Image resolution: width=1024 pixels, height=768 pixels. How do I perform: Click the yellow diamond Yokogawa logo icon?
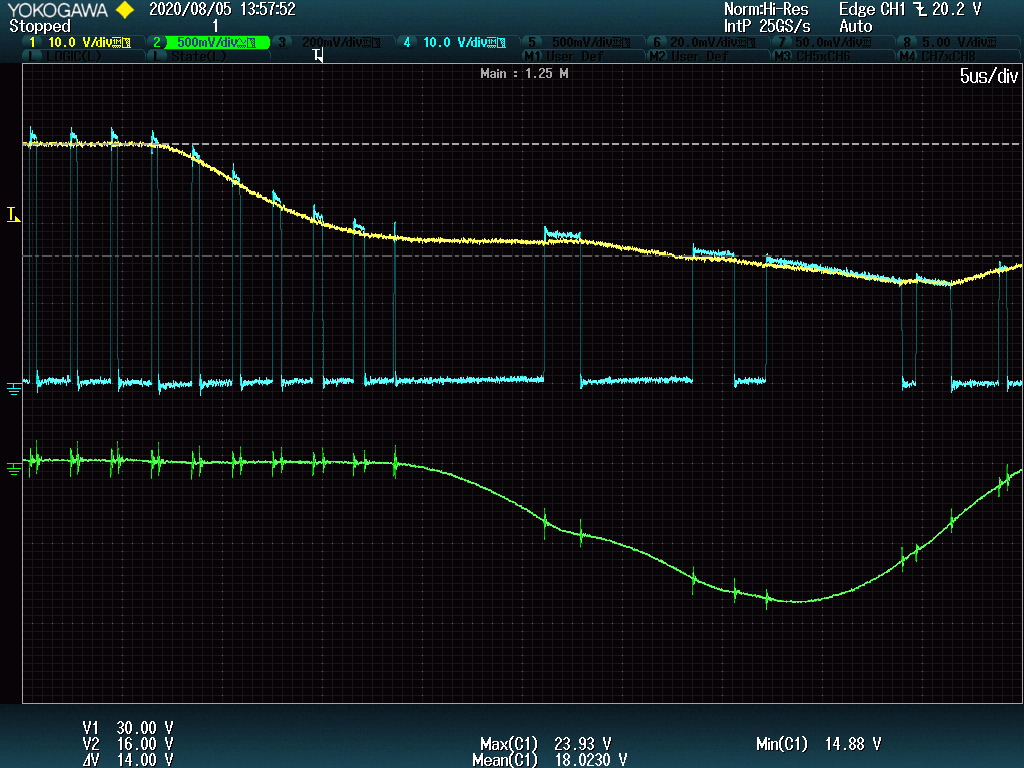coord(124,10)
